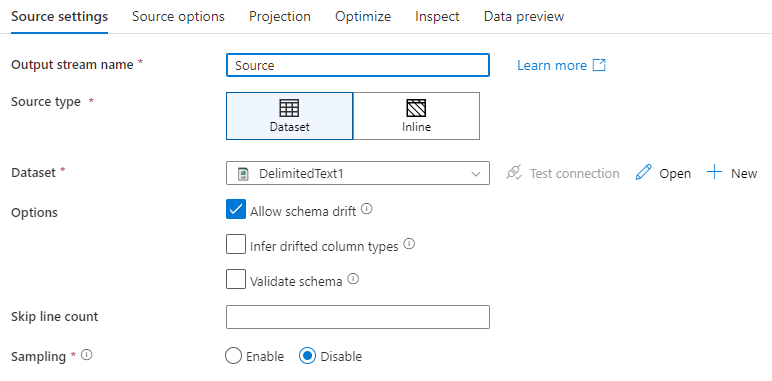The image size is (772, 381).
Task: Click the Dataset table grid icon
Action: click(x=289, y=108)
